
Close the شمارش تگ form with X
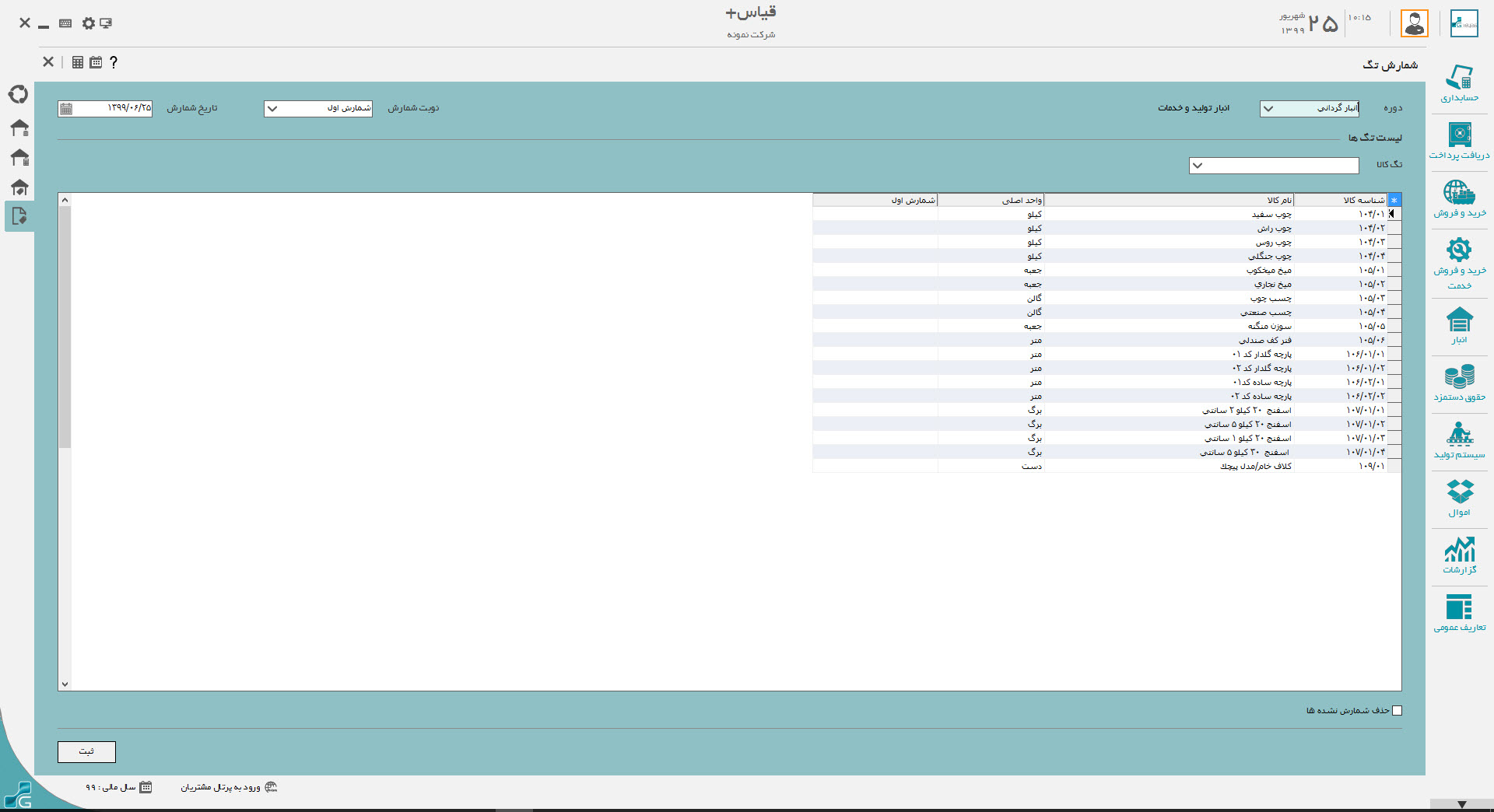[x=48, y=61]
